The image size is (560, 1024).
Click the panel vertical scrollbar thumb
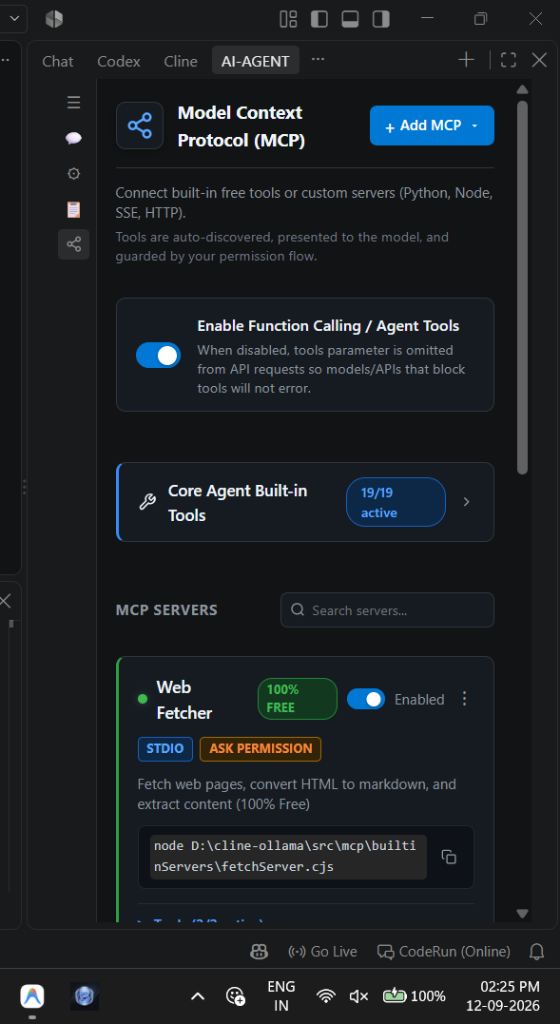pyautogui.click(x=522, y=287)
